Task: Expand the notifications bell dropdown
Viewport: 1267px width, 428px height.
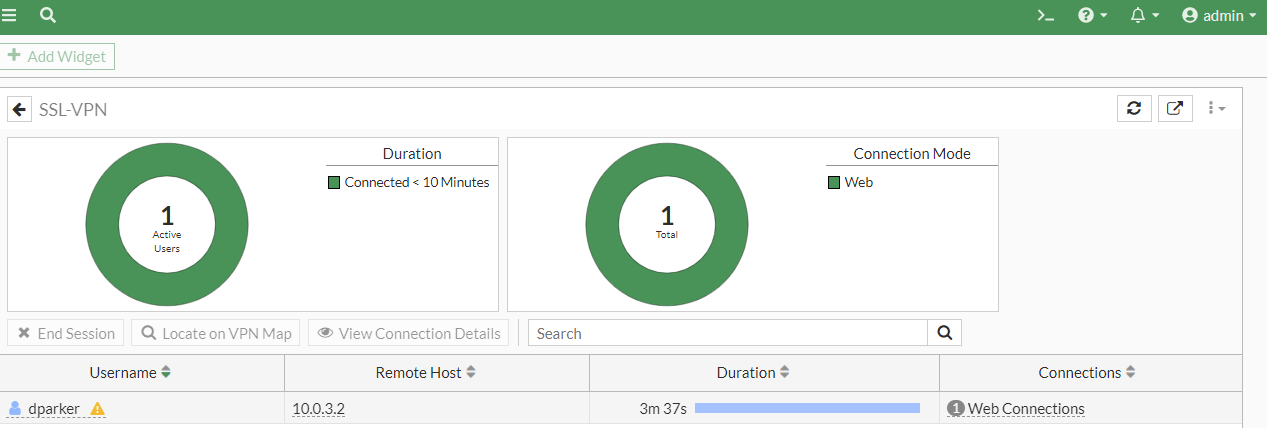Action: click(x=1144, y=15)
